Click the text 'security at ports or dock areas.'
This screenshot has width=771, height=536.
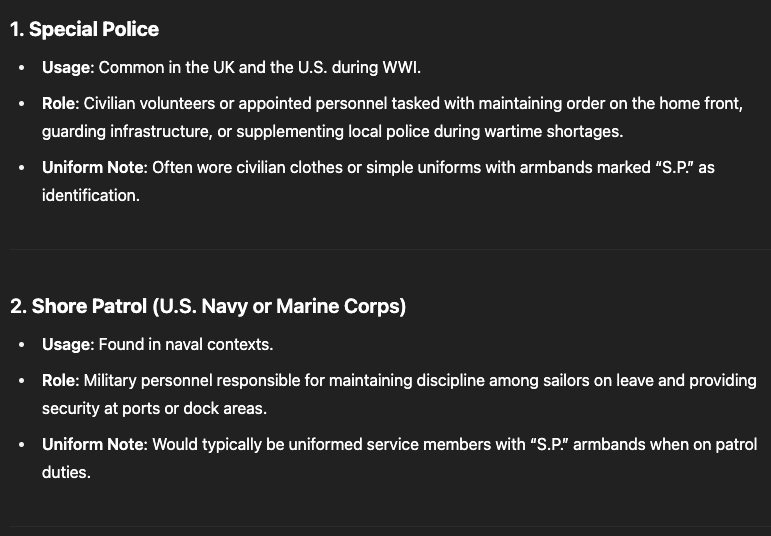point(154,408)
